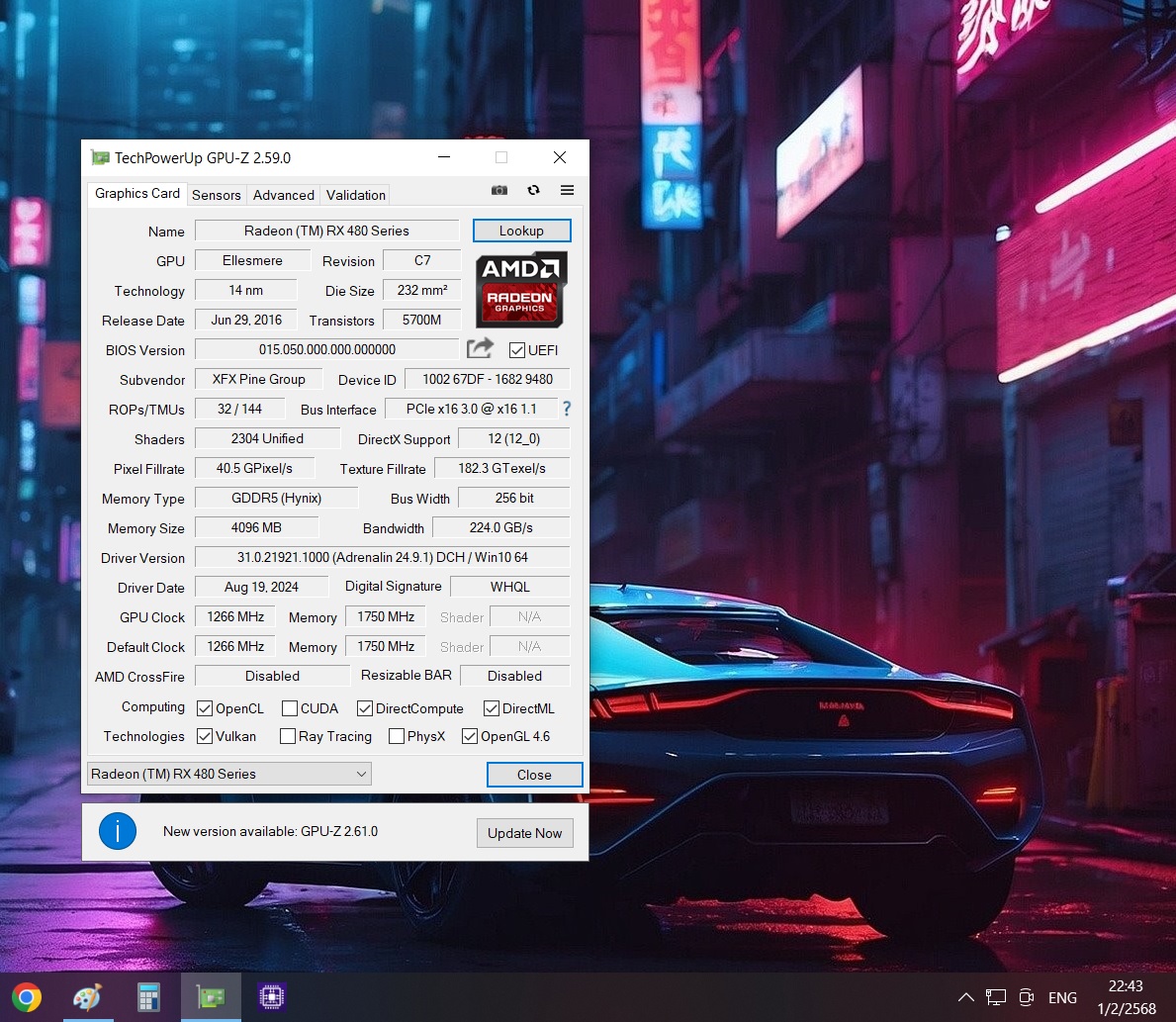This screenshot has width=1176, height=1022.
Task: Toggle the Ray Tracing checkbox
Action: click(288, 736)
